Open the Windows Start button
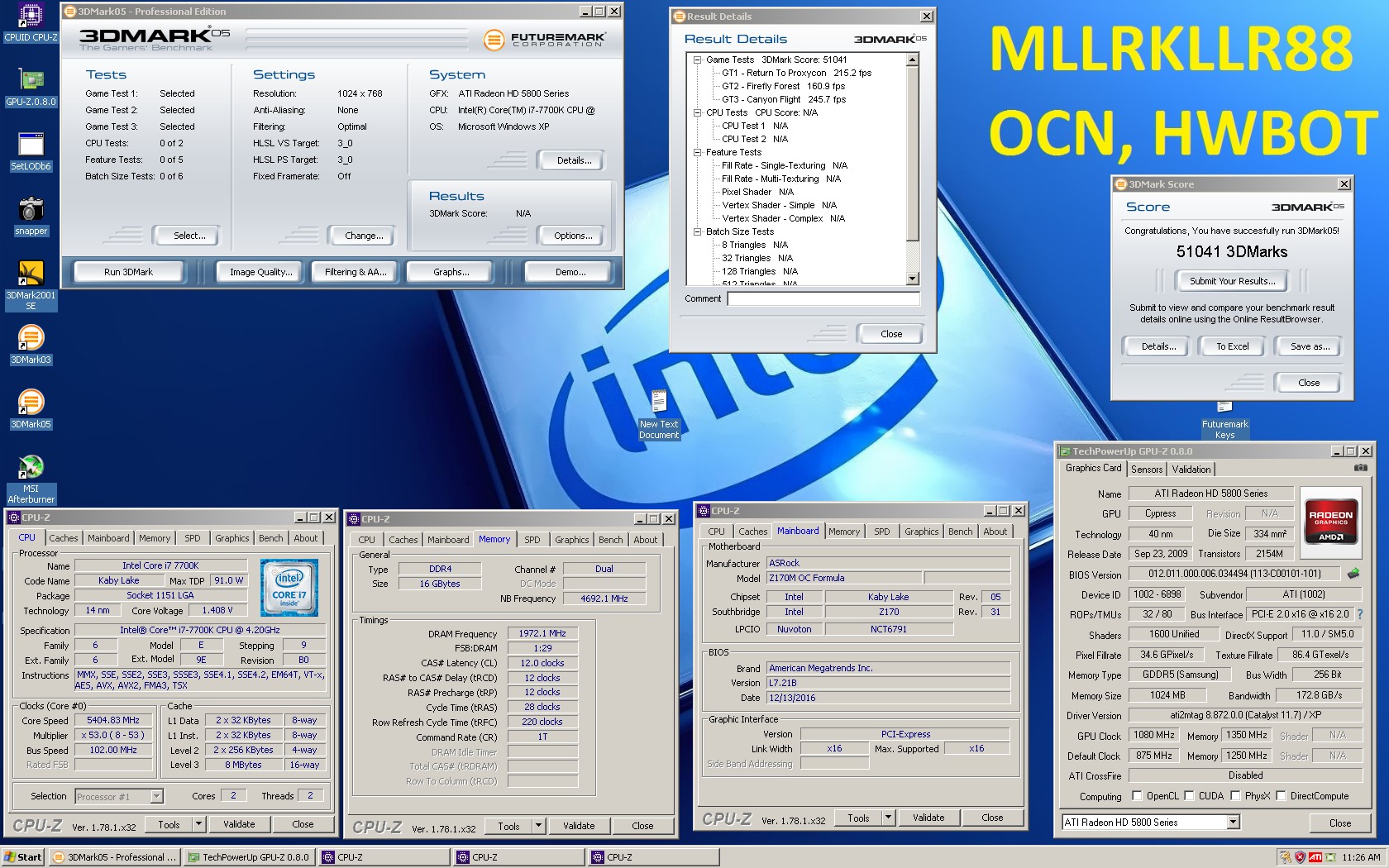The image size is (1389, 868). point(22,857)
